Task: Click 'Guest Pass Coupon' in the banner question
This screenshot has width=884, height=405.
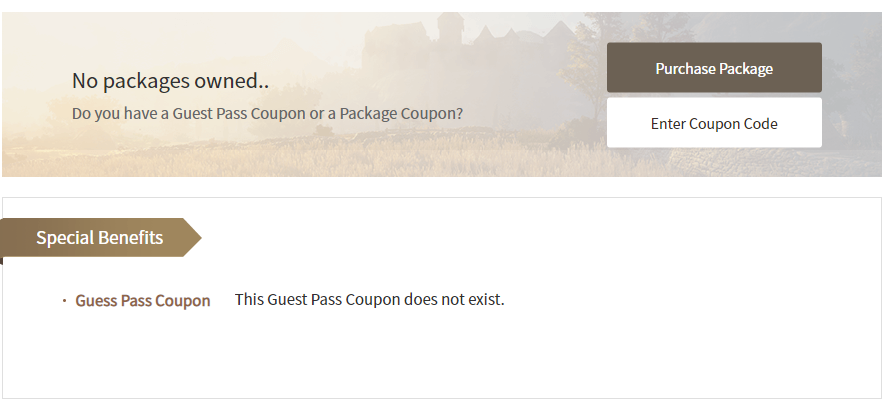Action: (x=239, y=113)
